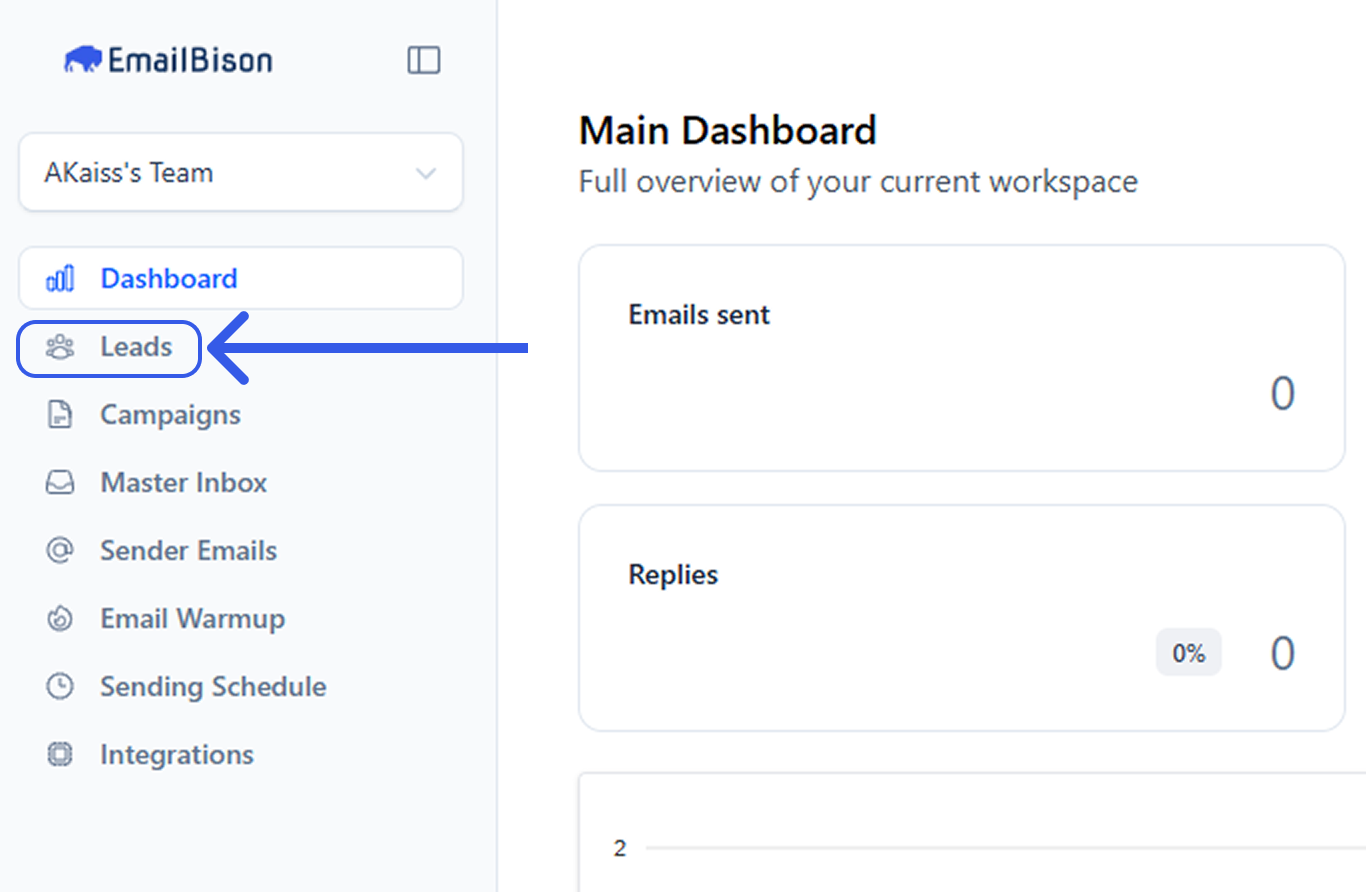Click the Emails sent stat card title

coord(699,315)
